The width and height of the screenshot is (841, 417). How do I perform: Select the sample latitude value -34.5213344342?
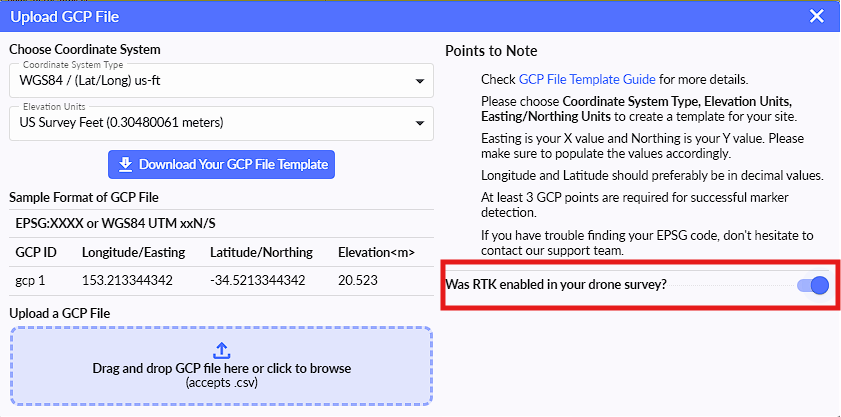(258, 281)
